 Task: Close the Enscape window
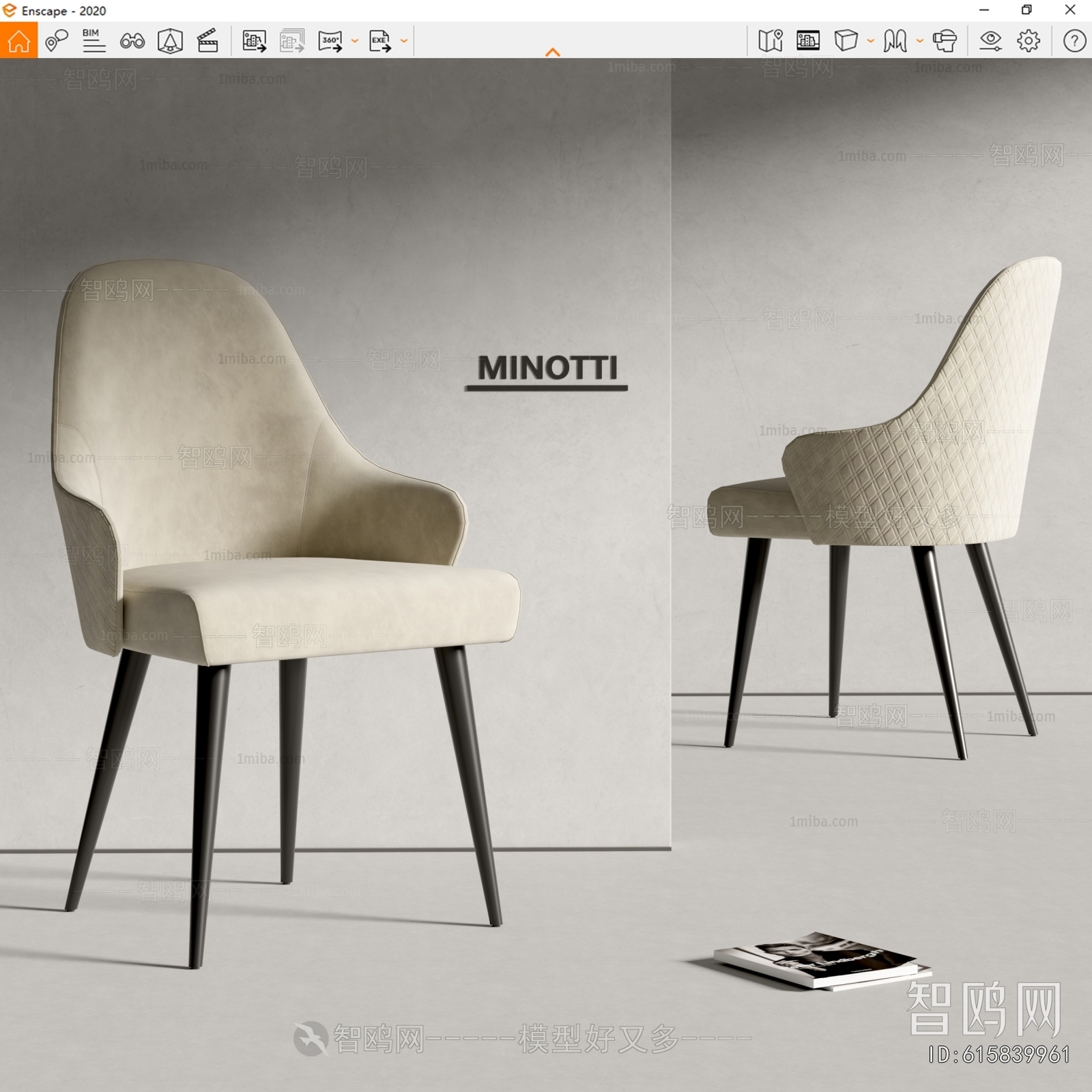1070,10
